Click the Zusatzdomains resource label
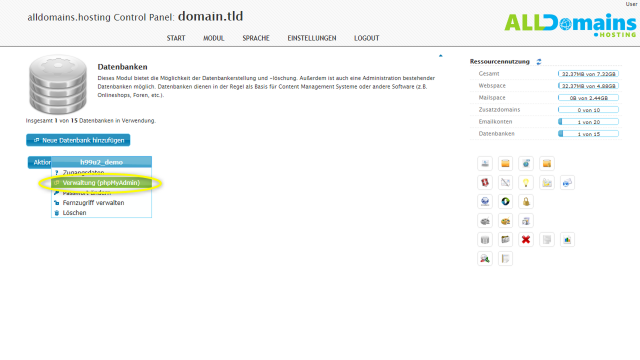 [x=499, y=110]
